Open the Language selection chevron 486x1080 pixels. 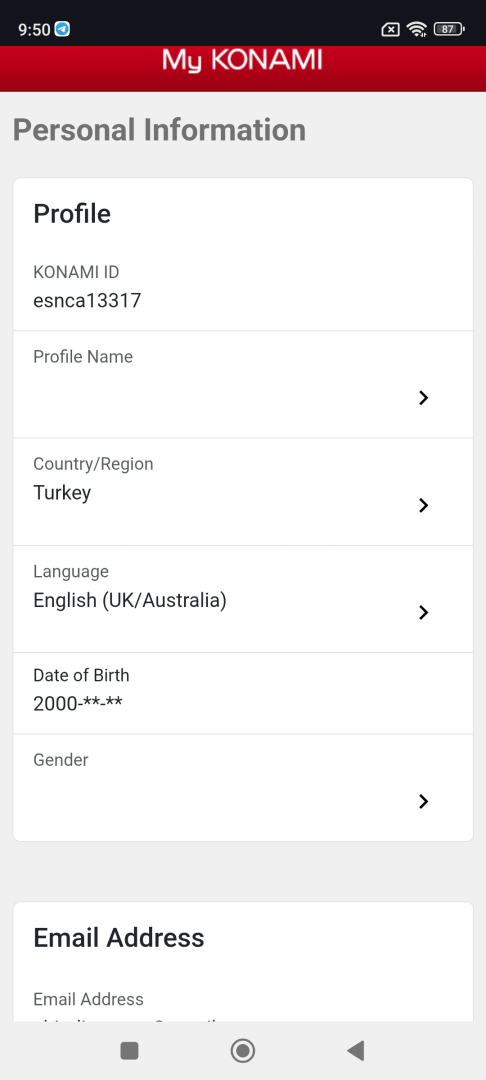pyautogui.click(x=423, y=612)
